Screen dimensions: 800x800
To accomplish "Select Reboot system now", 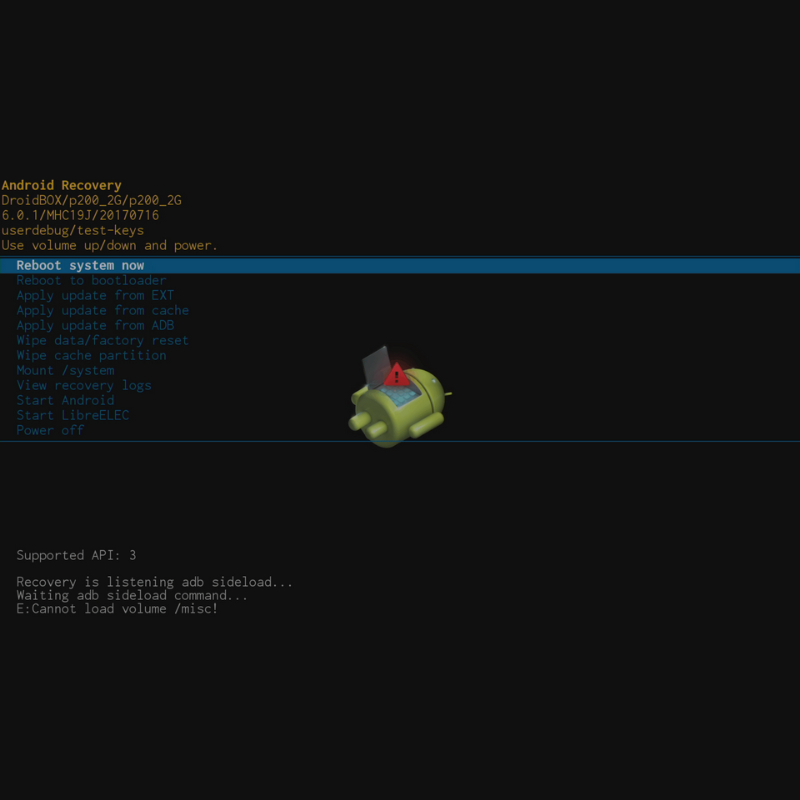I will pyautogui.click(x=80, y=266).
